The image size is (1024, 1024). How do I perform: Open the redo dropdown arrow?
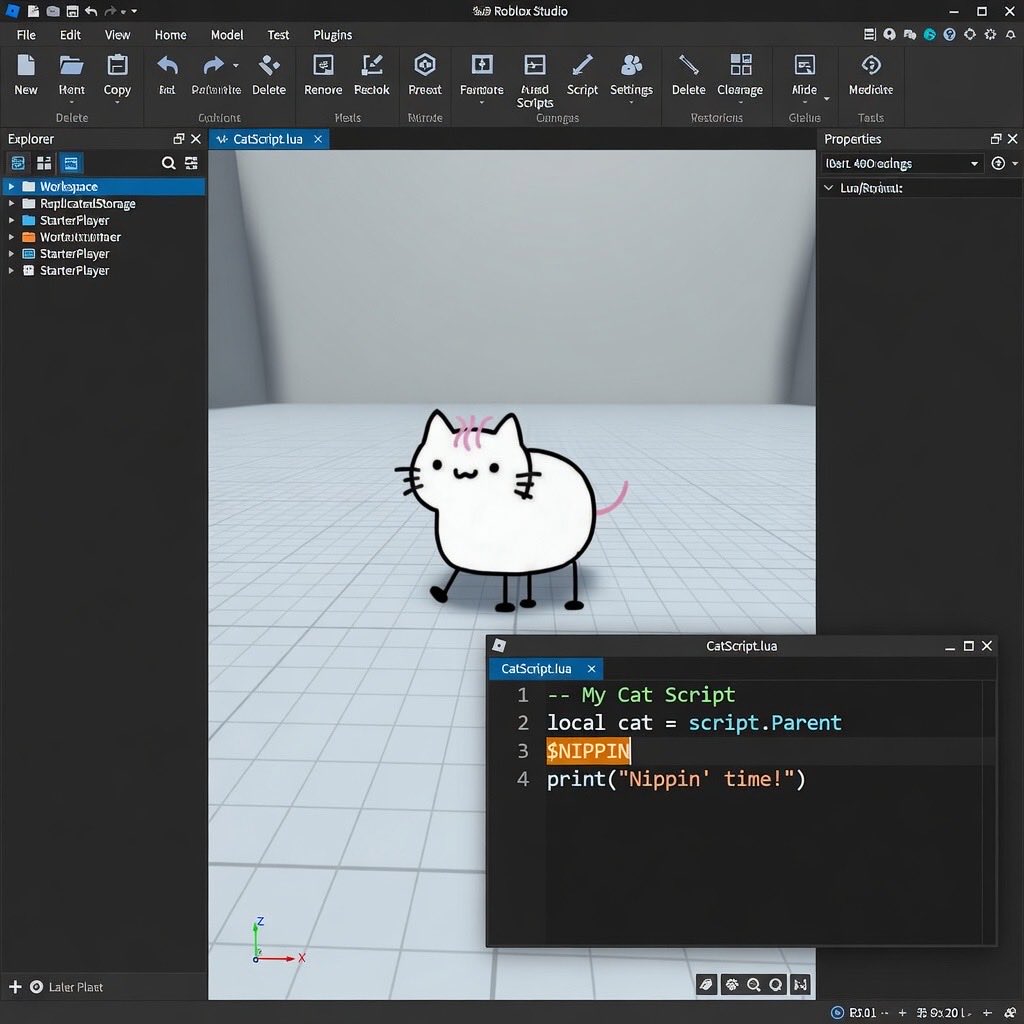[236, 65]
